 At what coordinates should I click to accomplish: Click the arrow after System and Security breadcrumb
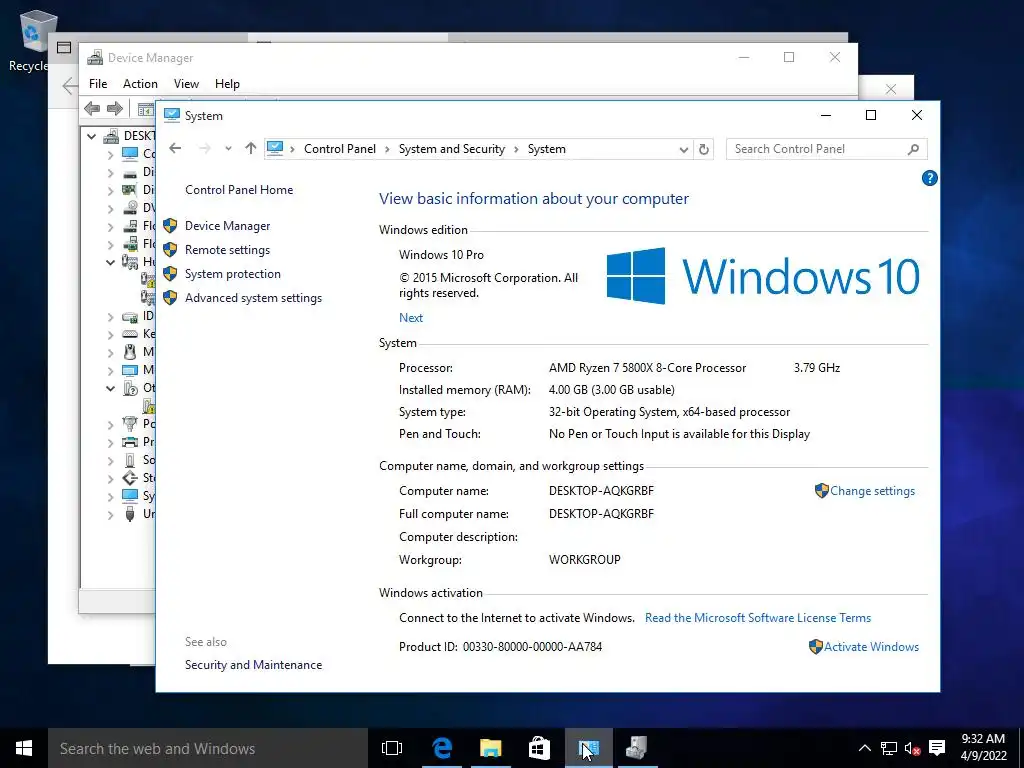coord(516,149)
